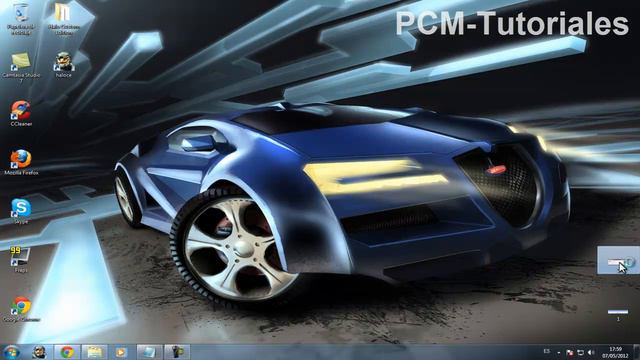This screenshot has height=360, width=640.
Task: Click the small bar gadget labeled 1
Action: pyautogui.click(x=618, y=315)
